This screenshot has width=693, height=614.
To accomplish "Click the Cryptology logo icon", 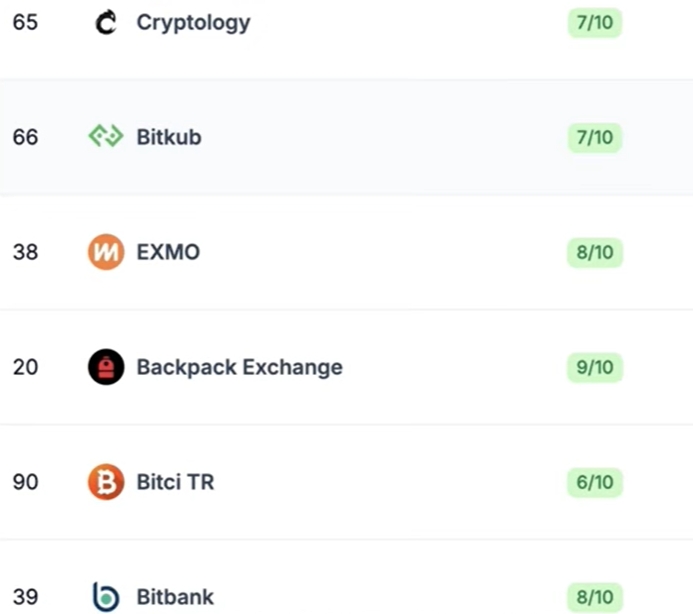I will (x=106, y=23).
